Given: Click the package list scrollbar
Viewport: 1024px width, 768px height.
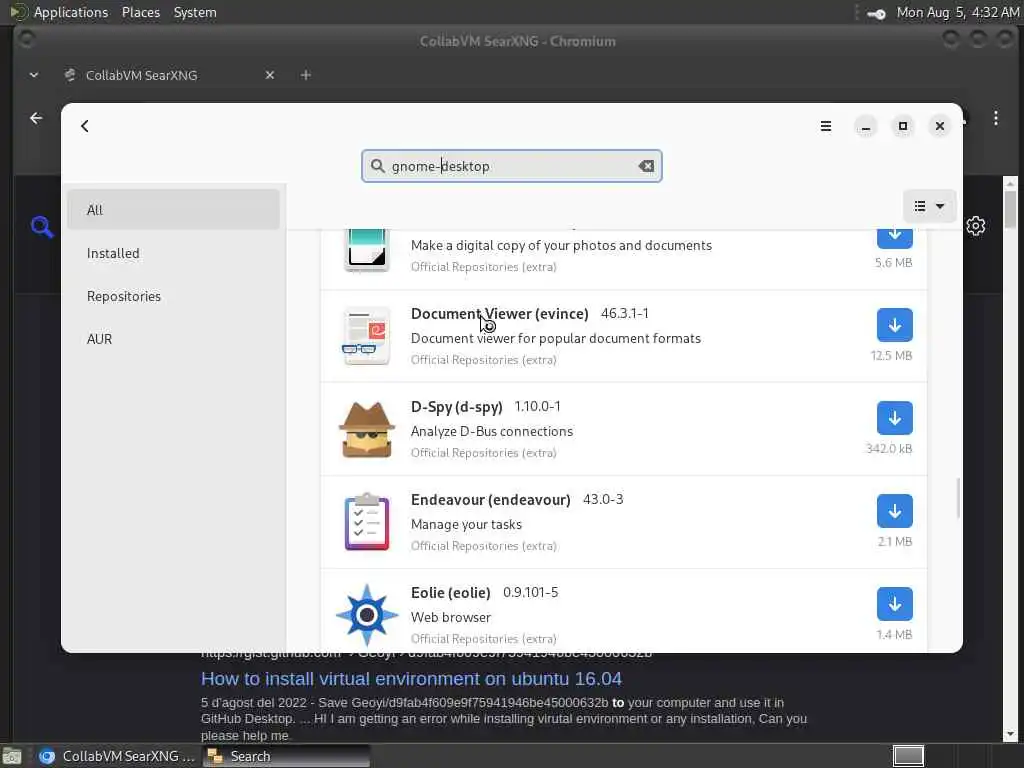Looking at the screenshot, I should (x=958, y=498).
